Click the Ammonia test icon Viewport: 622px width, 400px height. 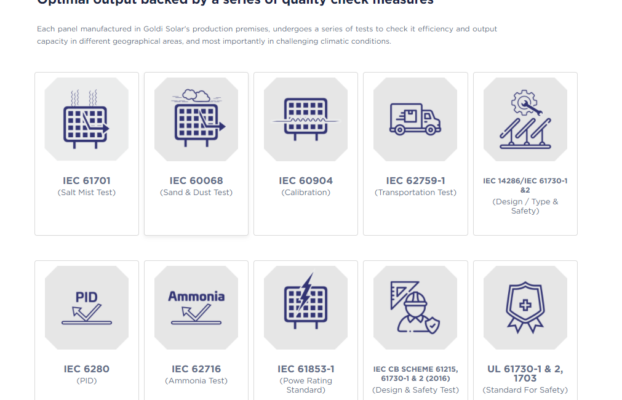point(196,307)
